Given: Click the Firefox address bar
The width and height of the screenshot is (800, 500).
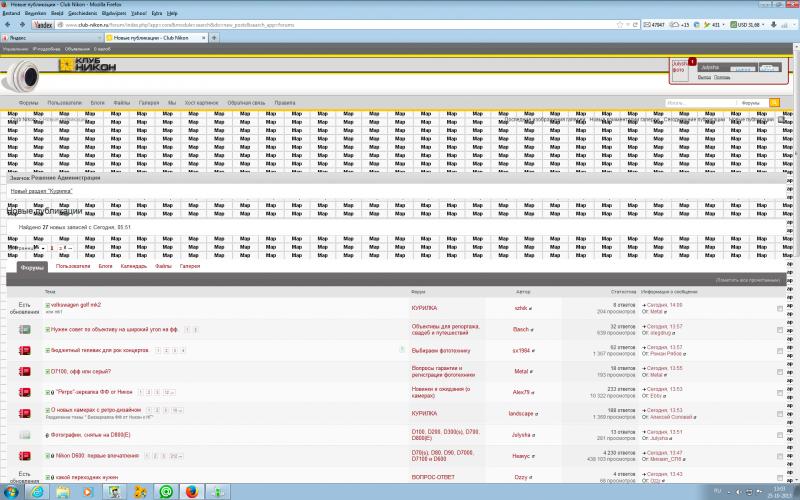Looking at the screenshot, I should 337,24.
